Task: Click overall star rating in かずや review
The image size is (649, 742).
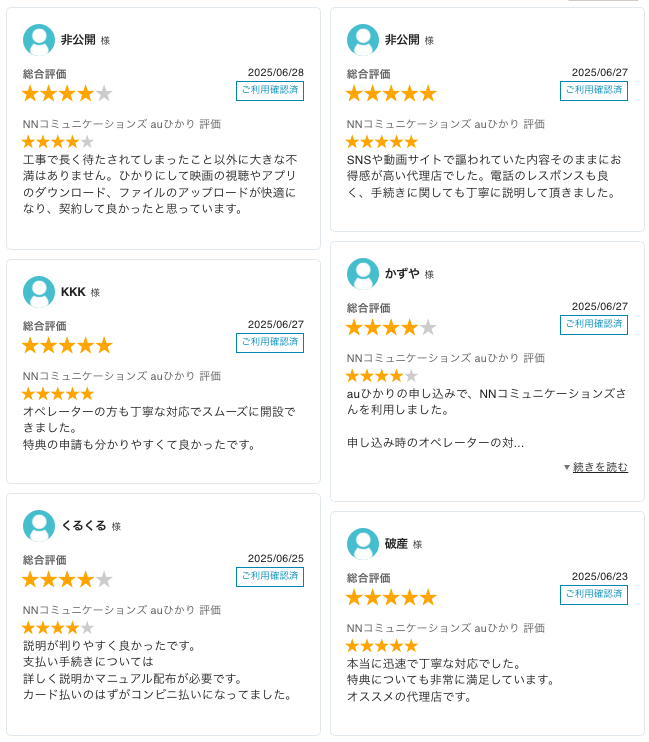Action: click(391, 327)
